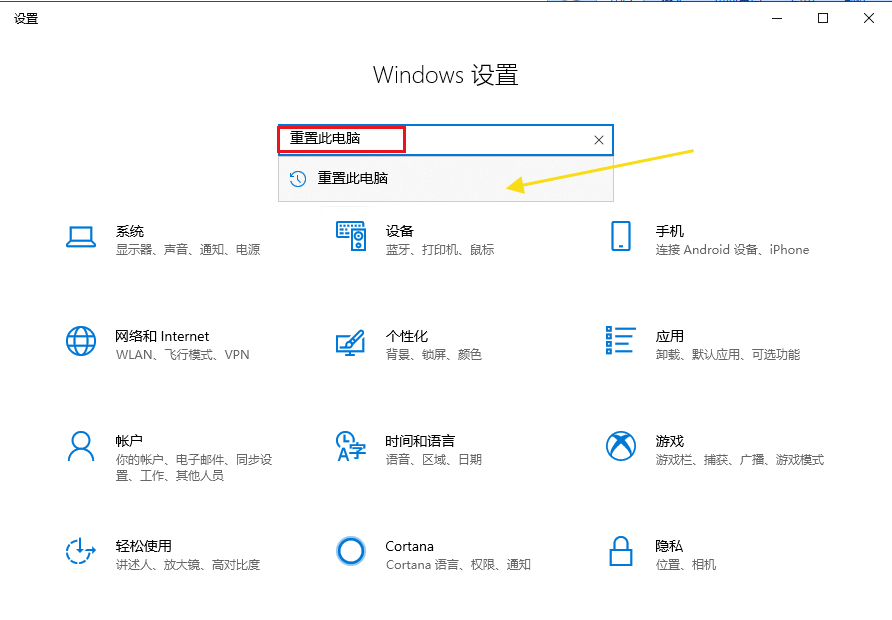Click 你的帐户、电子邮件、同步设置 description
The width and height of the screenshot is (892, 620).
pos(194,468)
